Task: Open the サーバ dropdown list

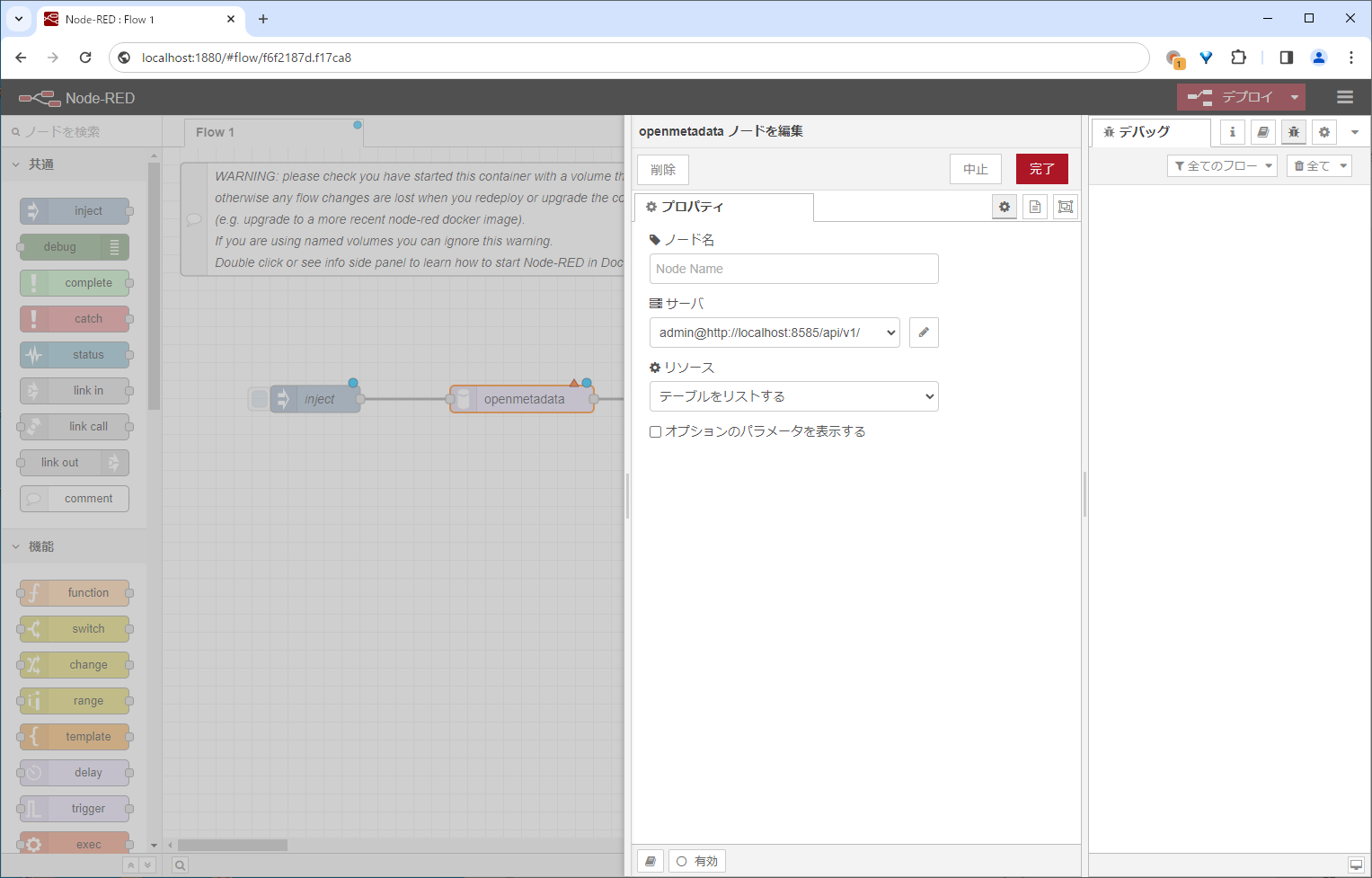Action: pyautogui.click(x=774, y=332)
